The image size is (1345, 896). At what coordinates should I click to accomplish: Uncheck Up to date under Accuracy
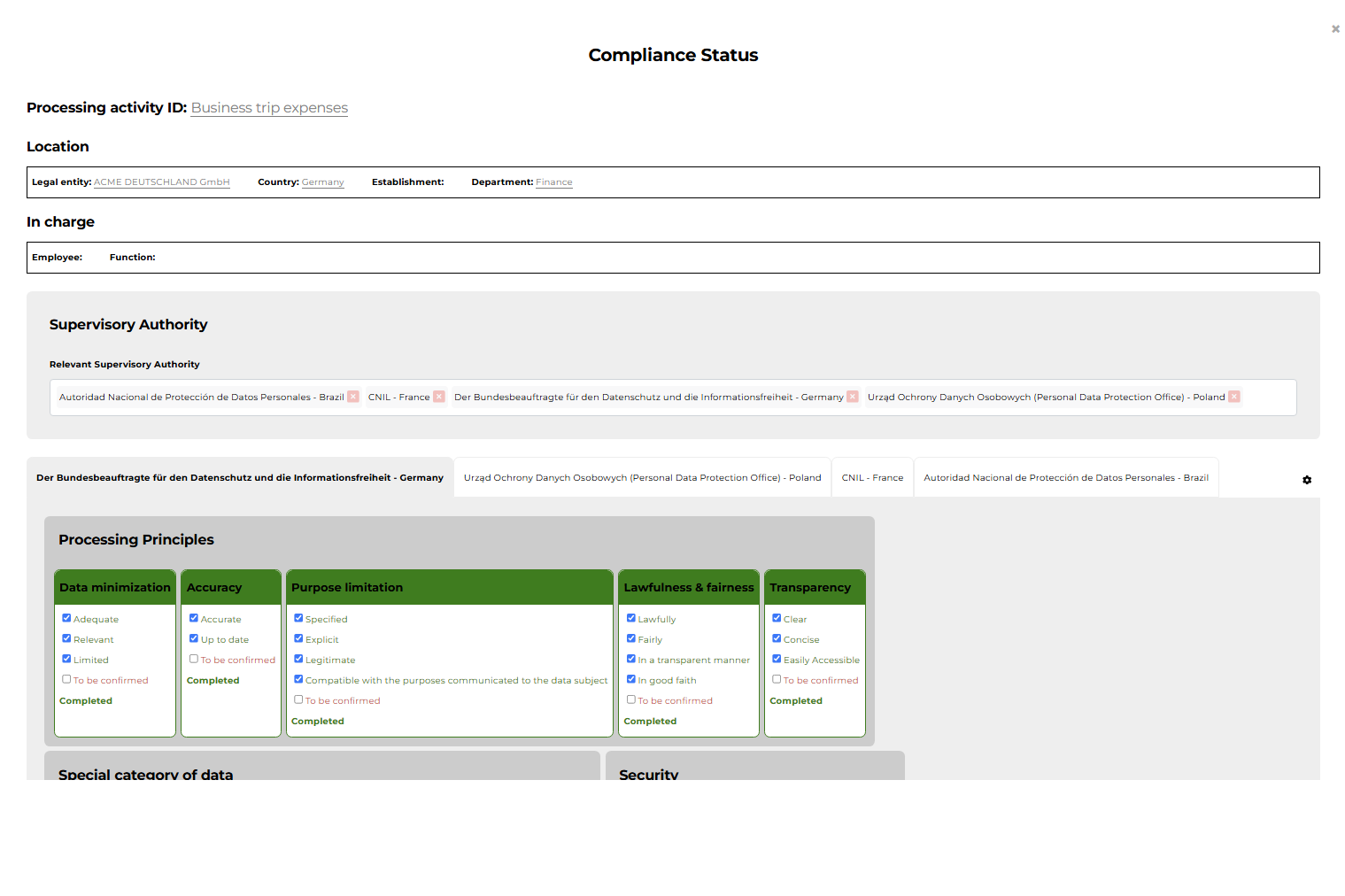click(x=194, y=638)
